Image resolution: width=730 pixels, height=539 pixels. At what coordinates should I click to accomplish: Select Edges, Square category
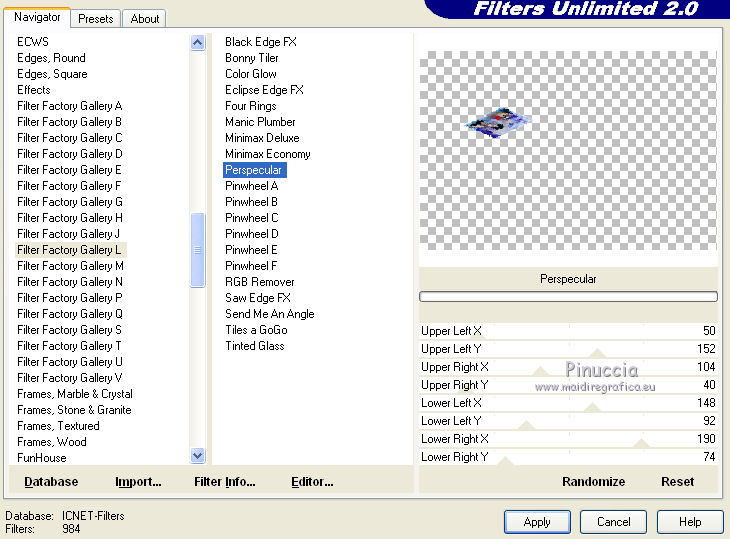52,74
